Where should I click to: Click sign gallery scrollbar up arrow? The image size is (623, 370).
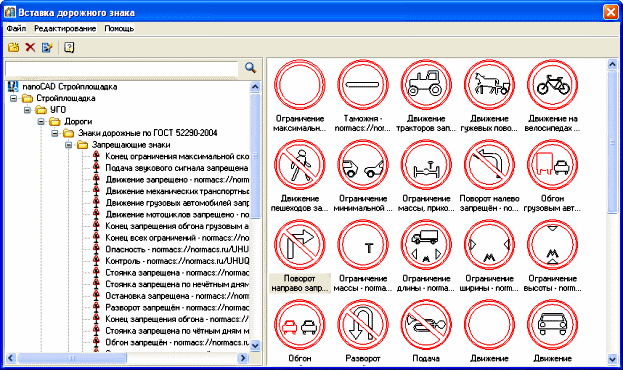612,64
